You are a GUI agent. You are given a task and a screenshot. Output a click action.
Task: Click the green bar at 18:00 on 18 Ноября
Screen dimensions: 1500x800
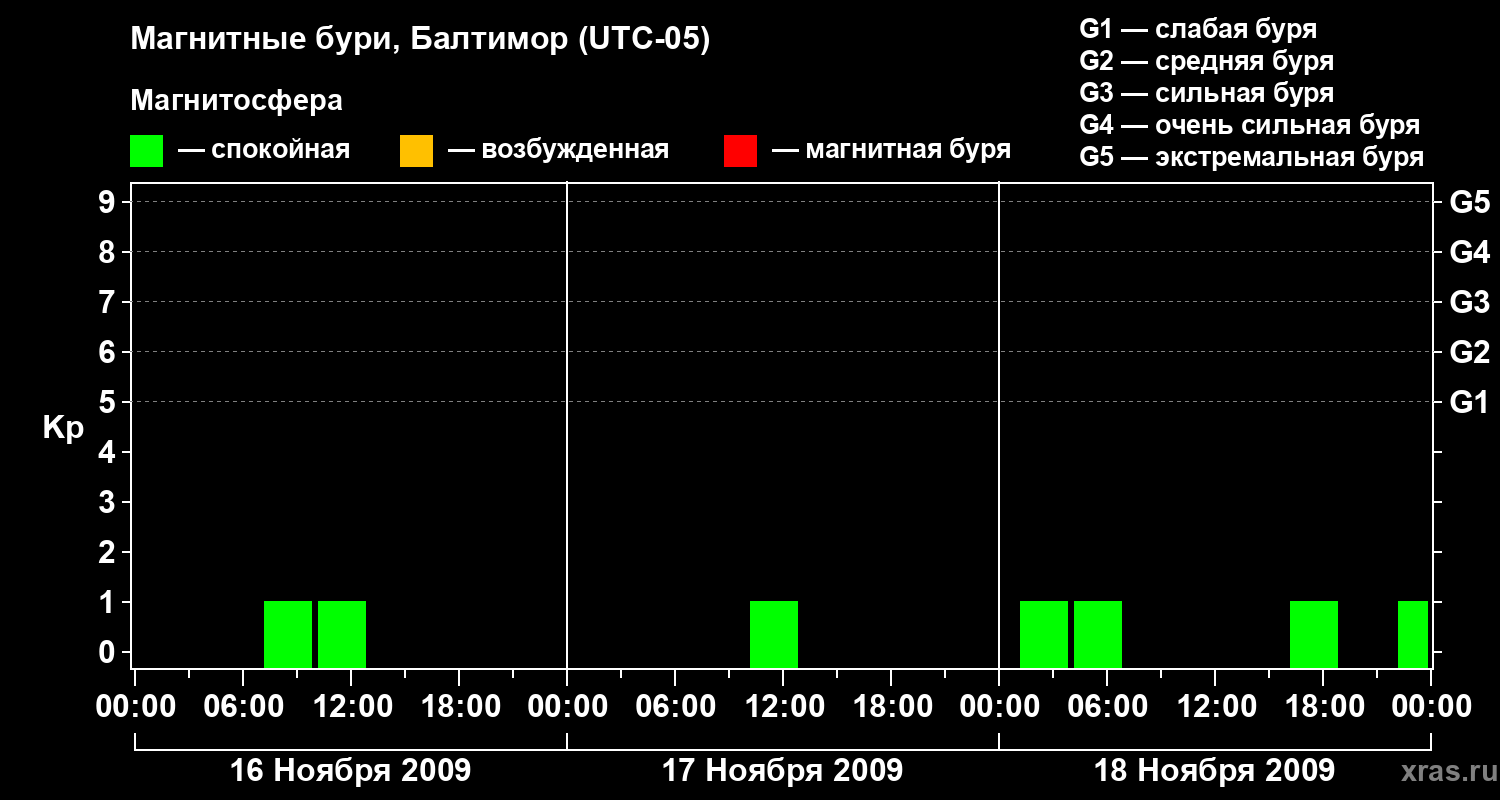pyautogui.click(x=1314, y=634)
